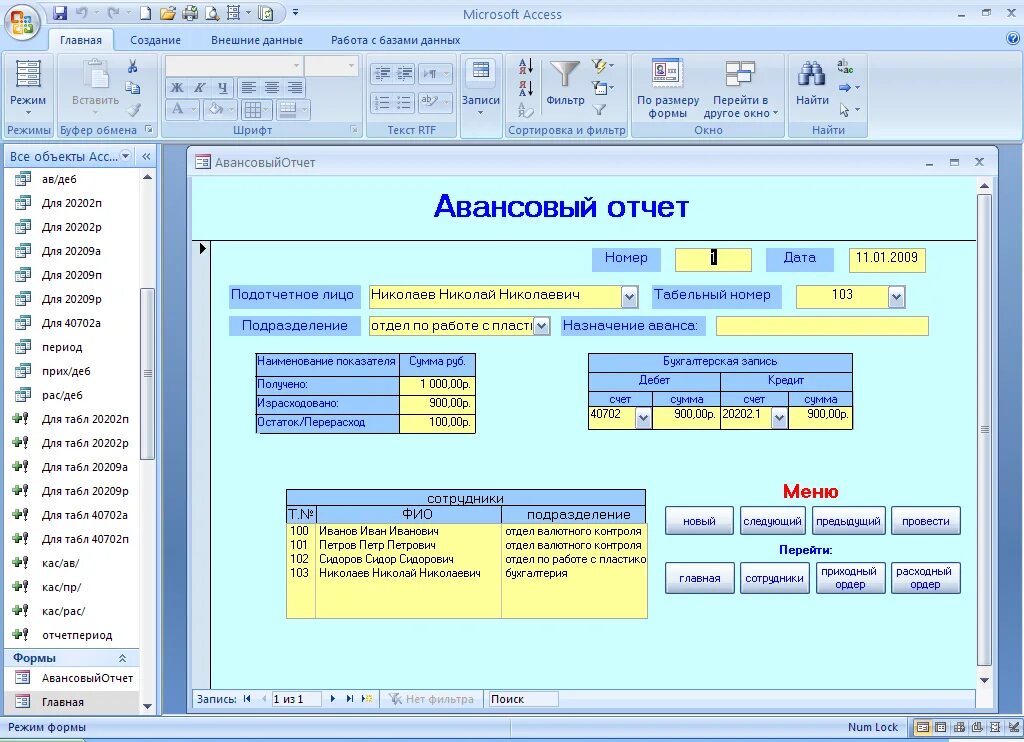Screen dimensions: 1024x742
Task: Click приходный ордер button
Action: coord(850,578)
